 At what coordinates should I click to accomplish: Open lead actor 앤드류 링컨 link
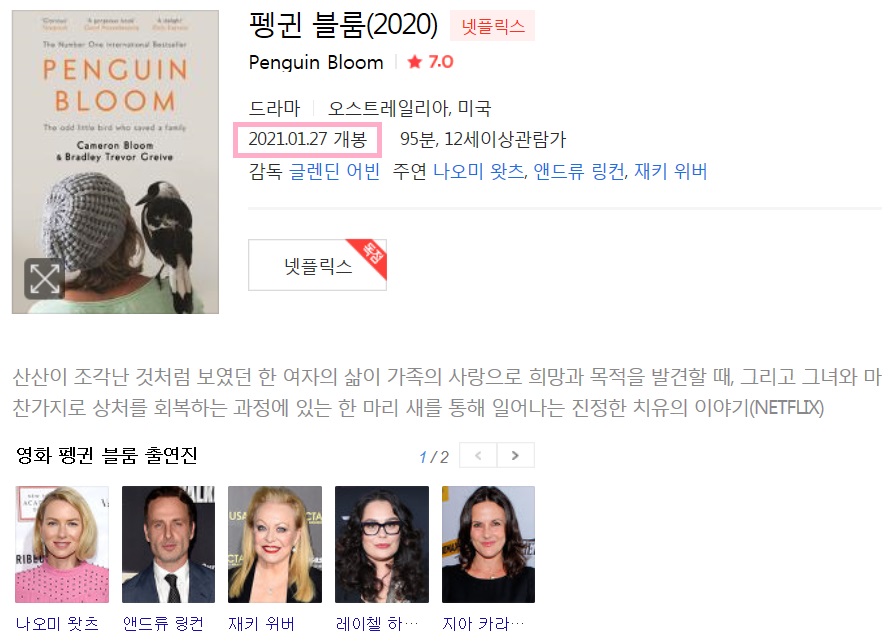tap(579, 171)
